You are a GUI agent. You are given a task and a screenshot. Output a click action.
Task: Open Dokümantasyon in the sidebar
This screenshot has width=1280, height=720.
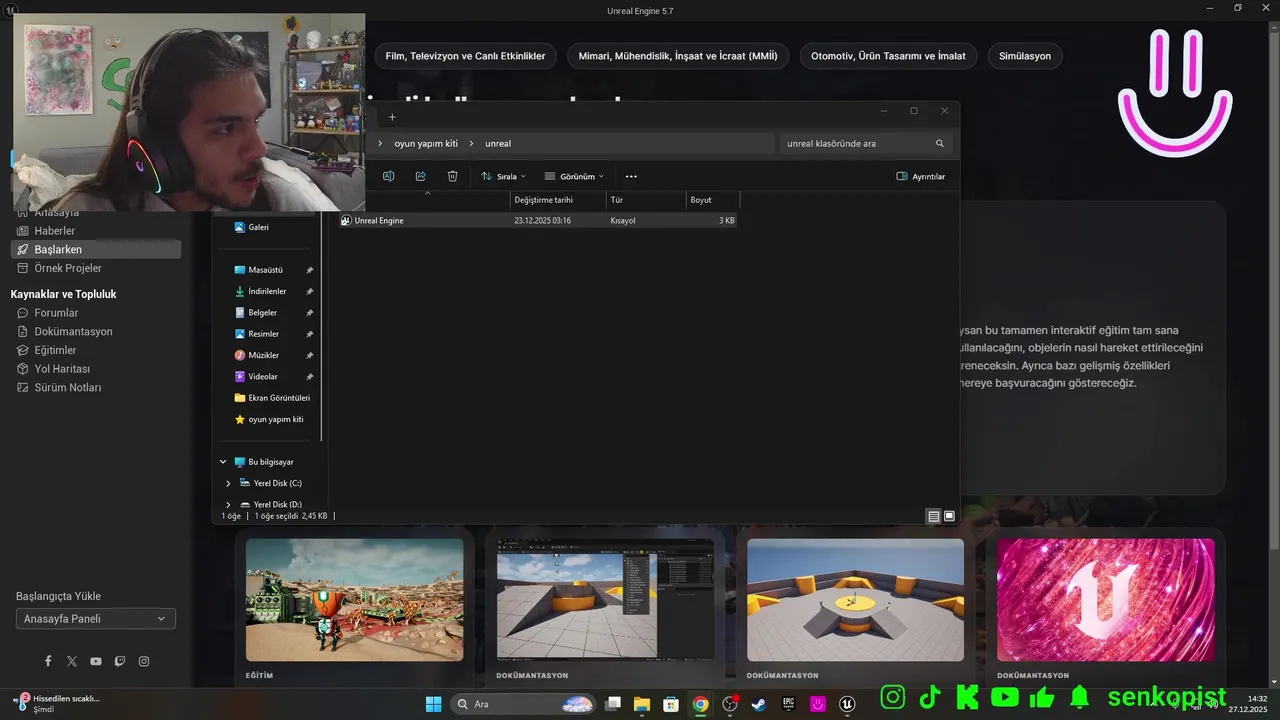(73, 332)
